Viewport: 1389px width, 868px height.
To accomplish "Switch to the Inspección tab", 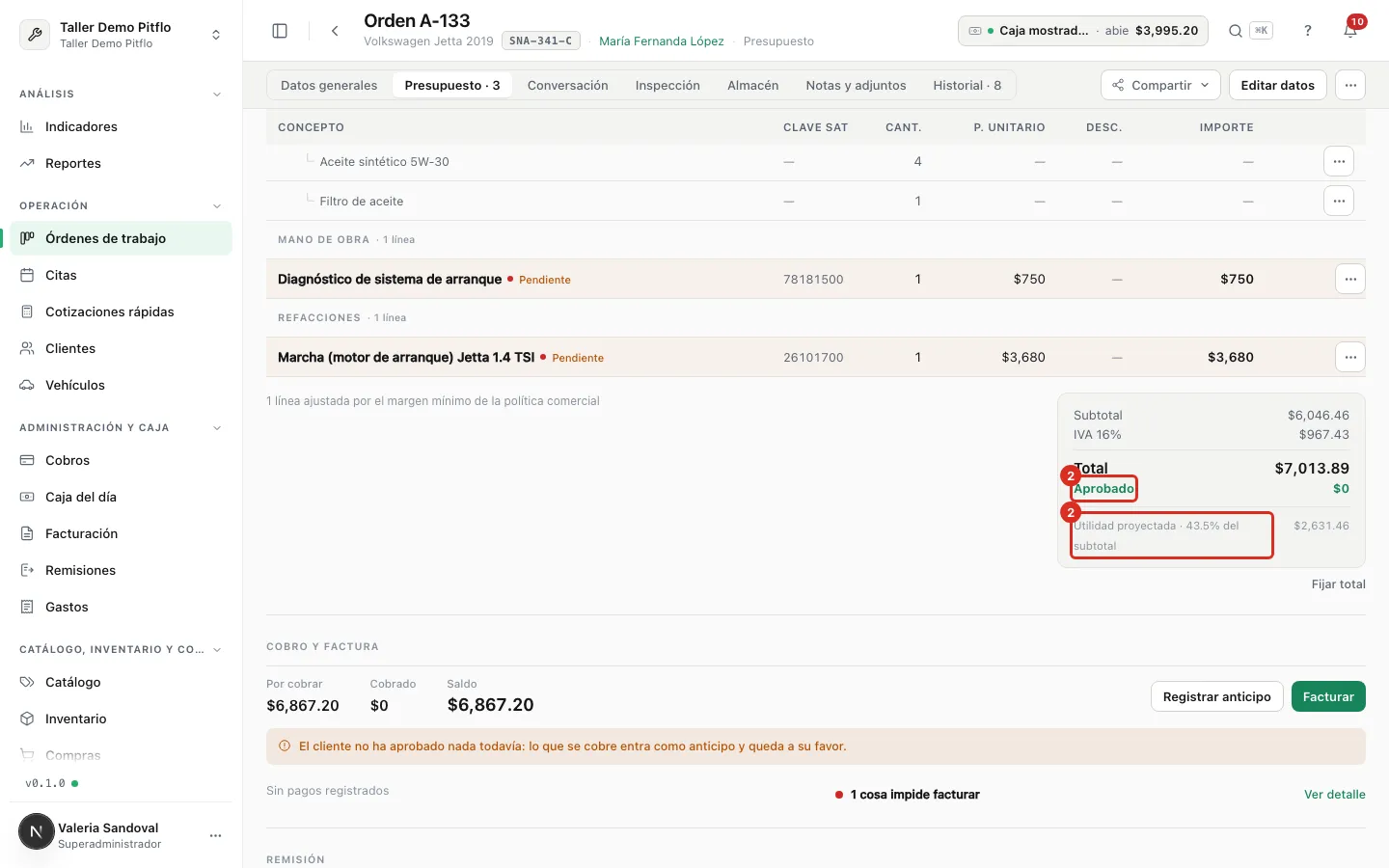I will click(x=667, y=85).
